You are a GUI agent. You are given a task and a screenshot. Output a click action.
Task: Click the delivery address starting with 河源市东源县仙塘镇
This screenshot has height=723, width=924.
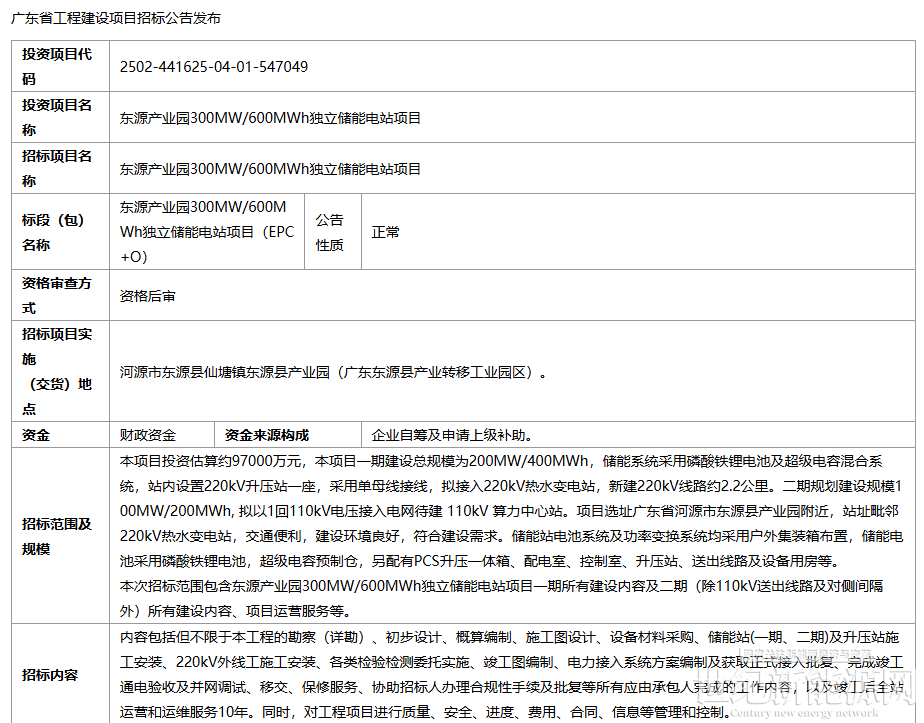coord(333,372)
